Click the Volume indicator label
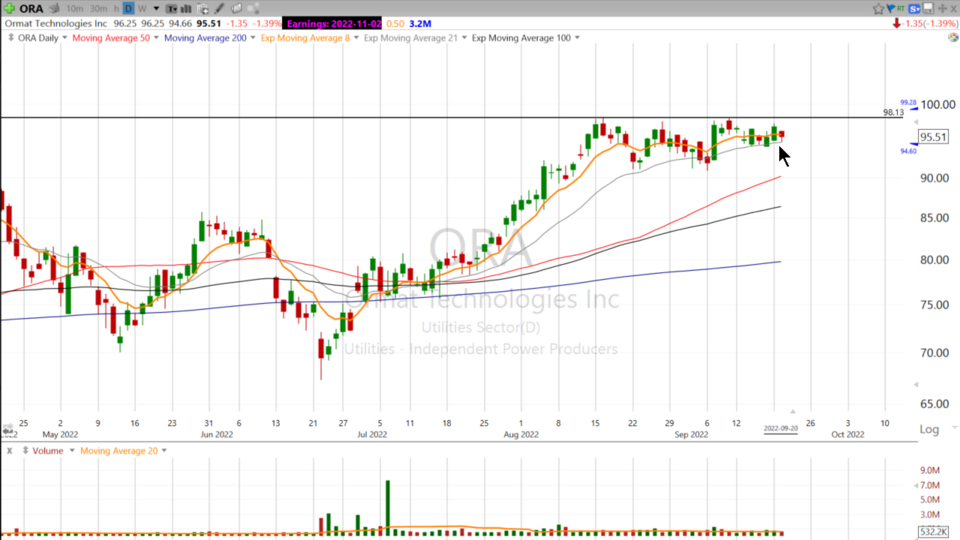The width and height of the screenshot is (960, 540). (x=48, y=451)
